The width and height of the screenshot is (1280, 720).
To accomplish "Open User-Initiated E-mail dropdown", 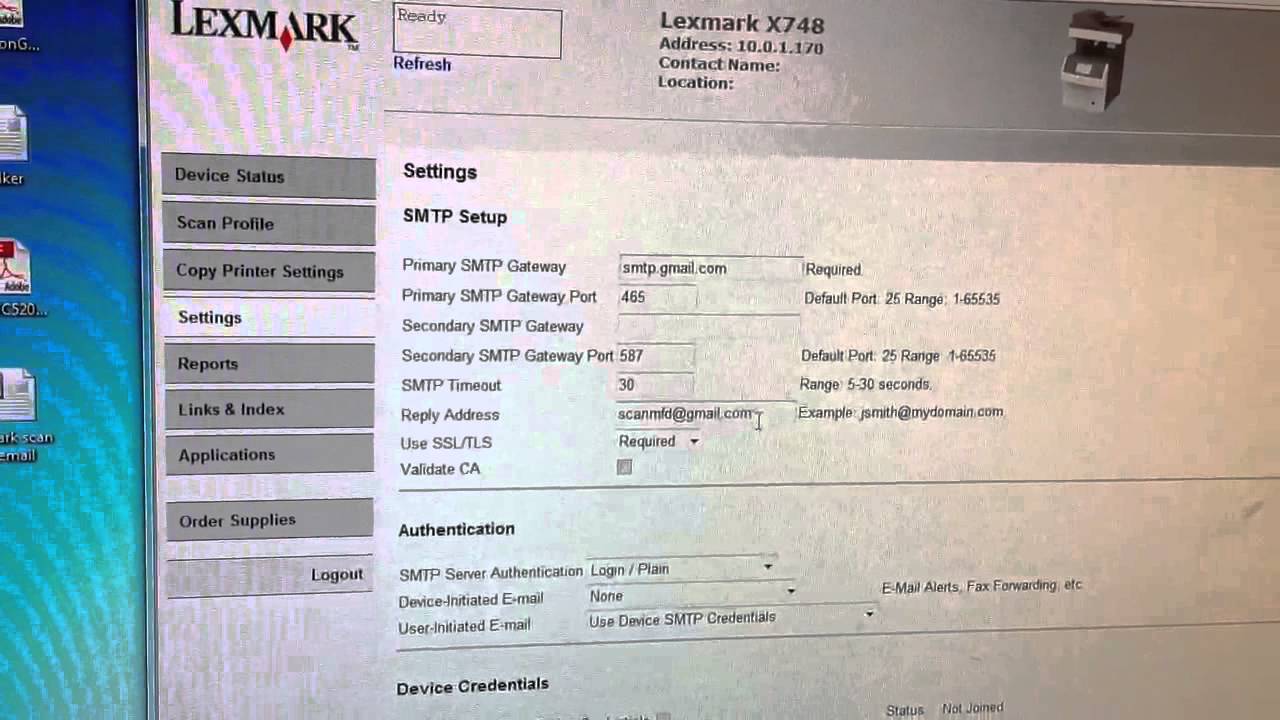I will (x=732, y=618).
